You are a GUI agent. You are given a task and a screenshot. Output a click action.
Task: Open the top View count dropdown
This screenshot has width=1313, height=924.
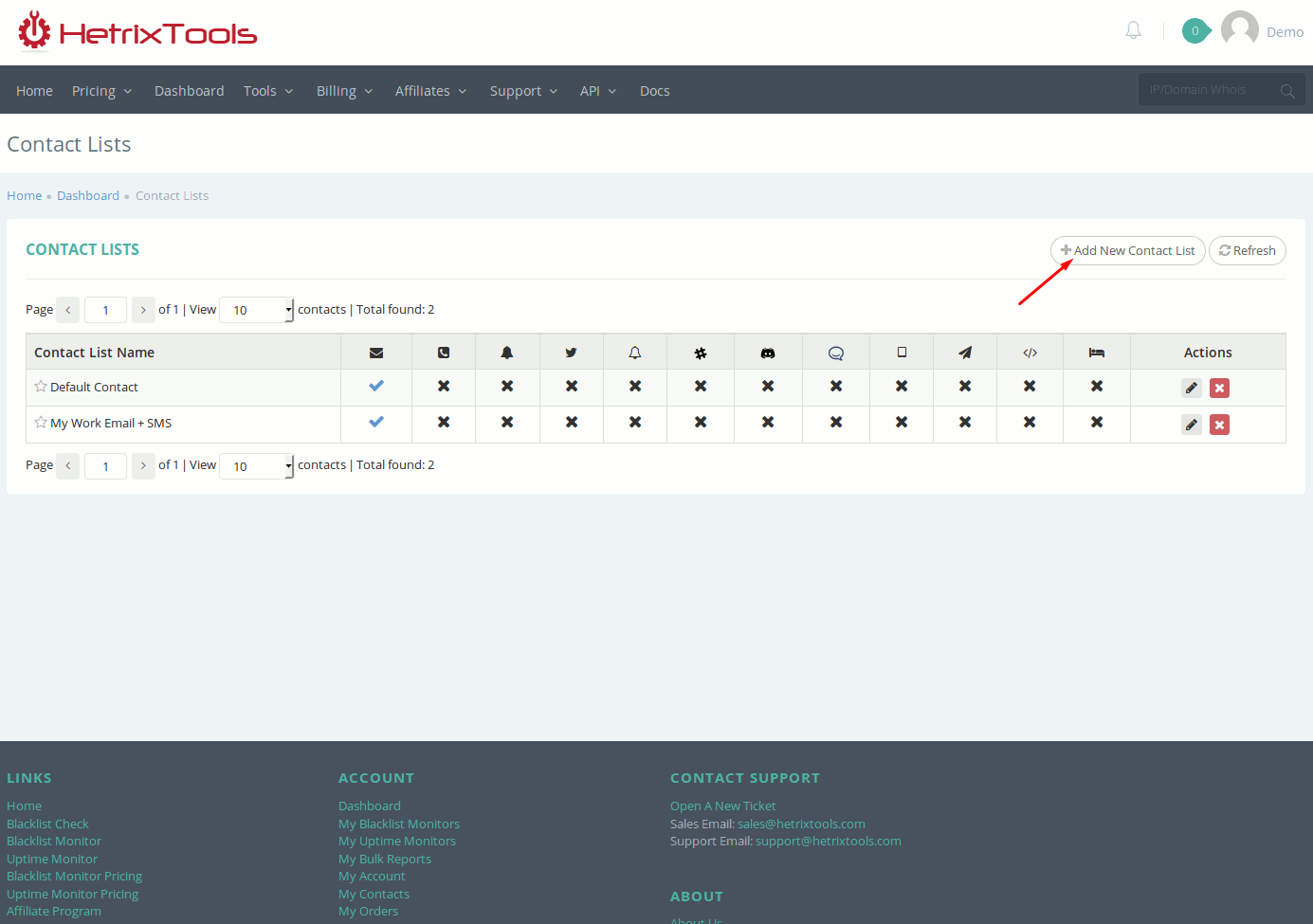(257, 310)
